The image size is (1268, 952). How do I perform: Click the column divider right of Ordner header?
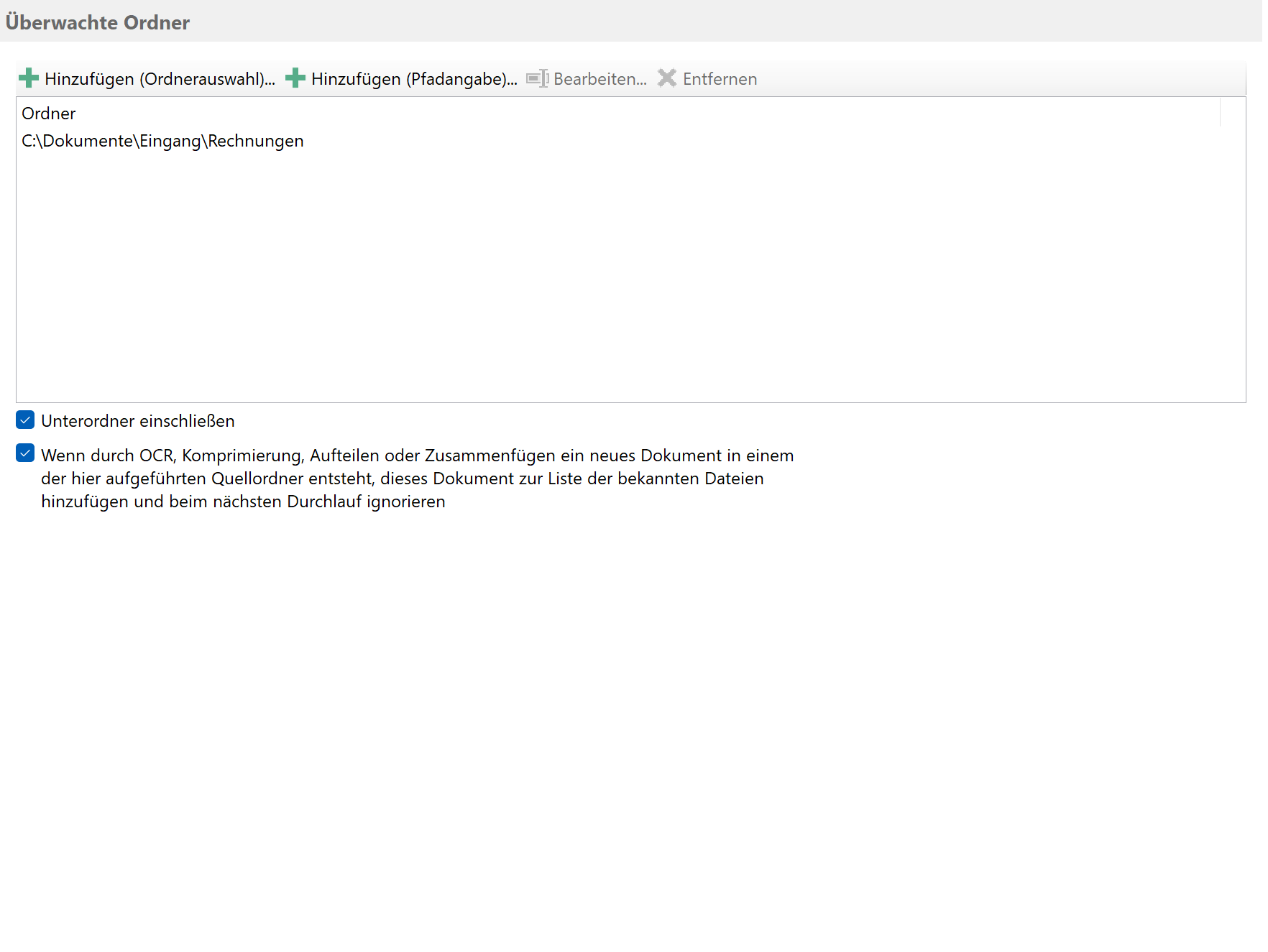pos(1220,114)
